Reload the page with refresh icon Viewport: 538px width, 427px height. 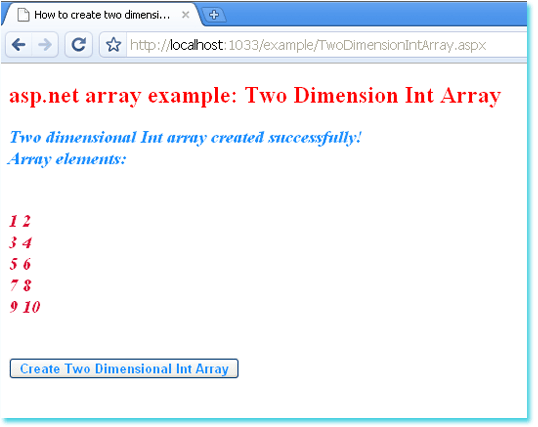pos(79,45)
